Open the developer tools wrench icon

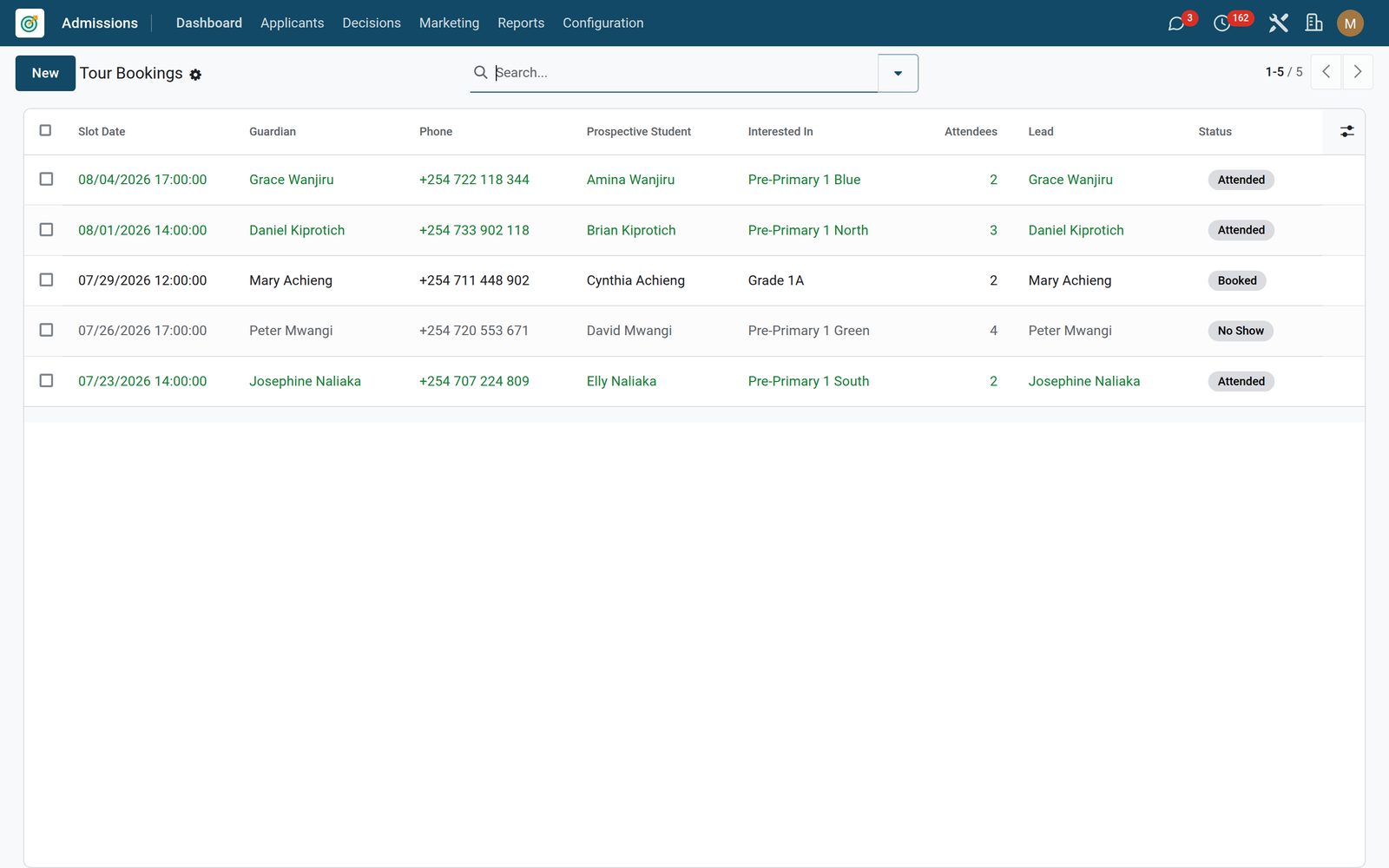[1278, 23]
